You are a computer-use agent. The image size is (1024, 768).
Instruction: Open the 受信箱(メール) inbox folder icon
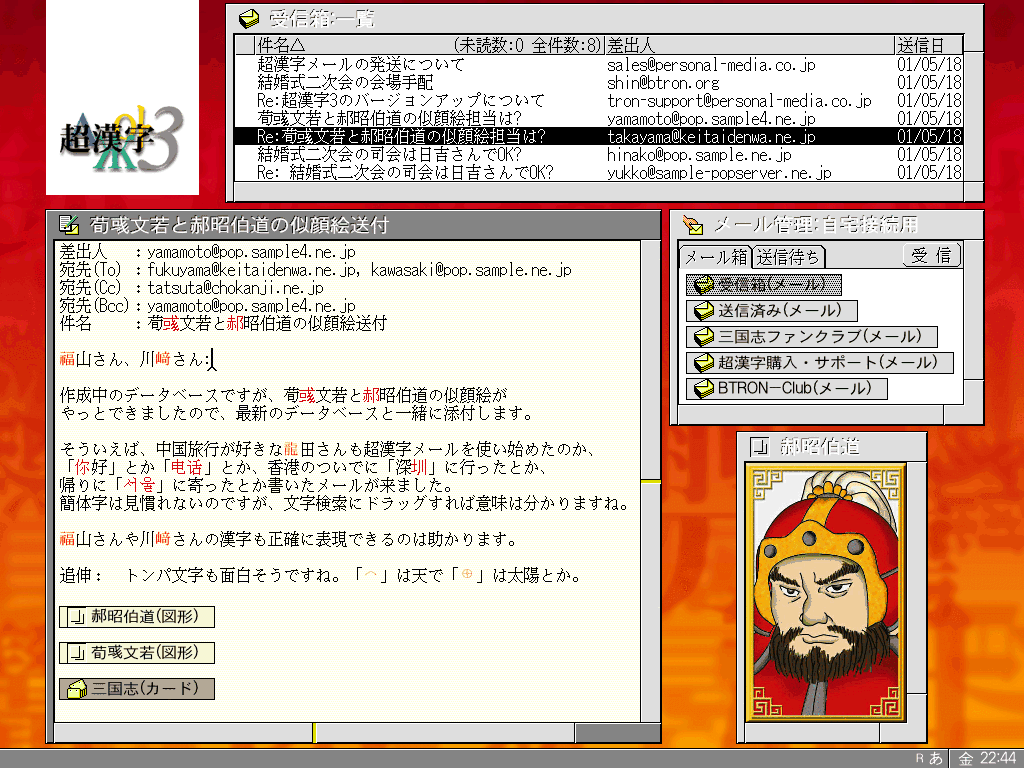[704, 285]
